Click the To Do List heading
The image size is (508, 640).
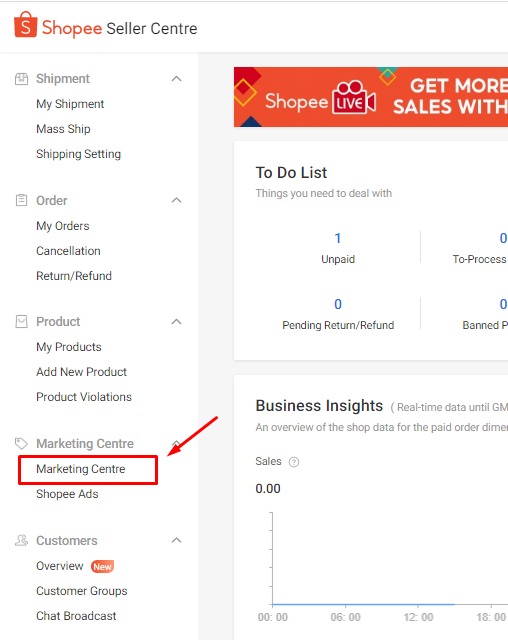[x=291, y=173]
